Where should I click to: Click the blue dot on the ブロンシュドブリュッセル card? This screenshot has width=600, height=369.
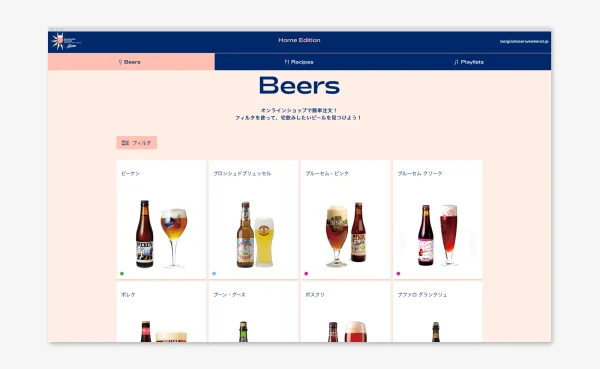click(x=214, y=274)
